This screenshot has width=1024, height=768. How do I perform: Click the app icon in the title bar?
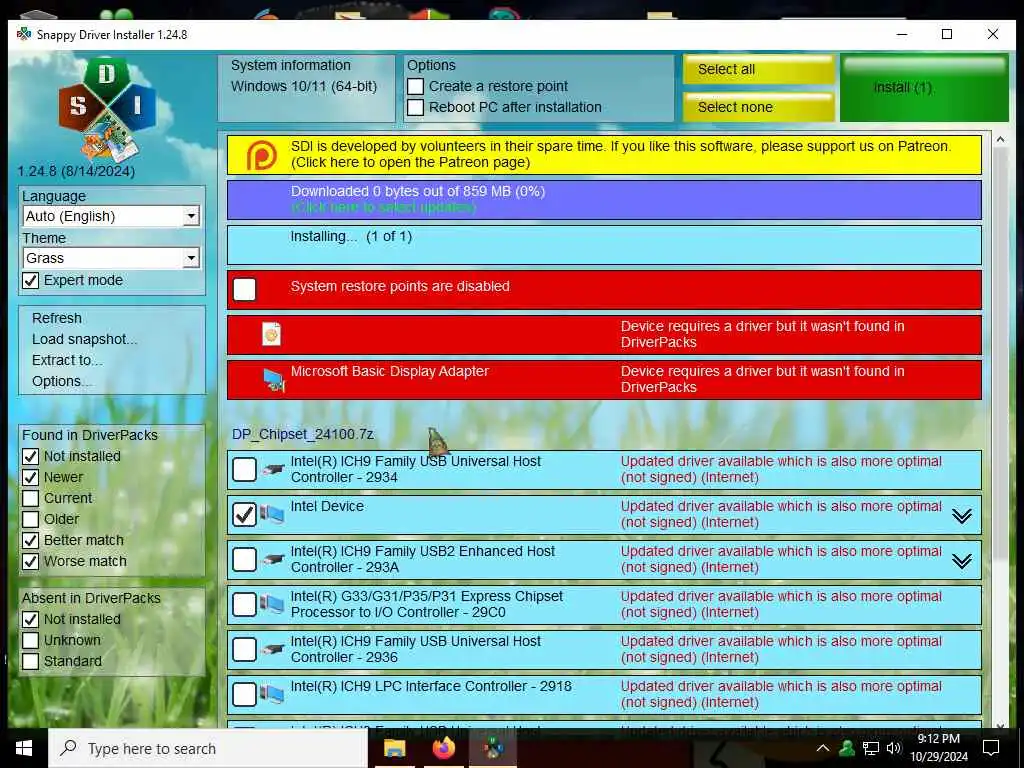[24, 34]
